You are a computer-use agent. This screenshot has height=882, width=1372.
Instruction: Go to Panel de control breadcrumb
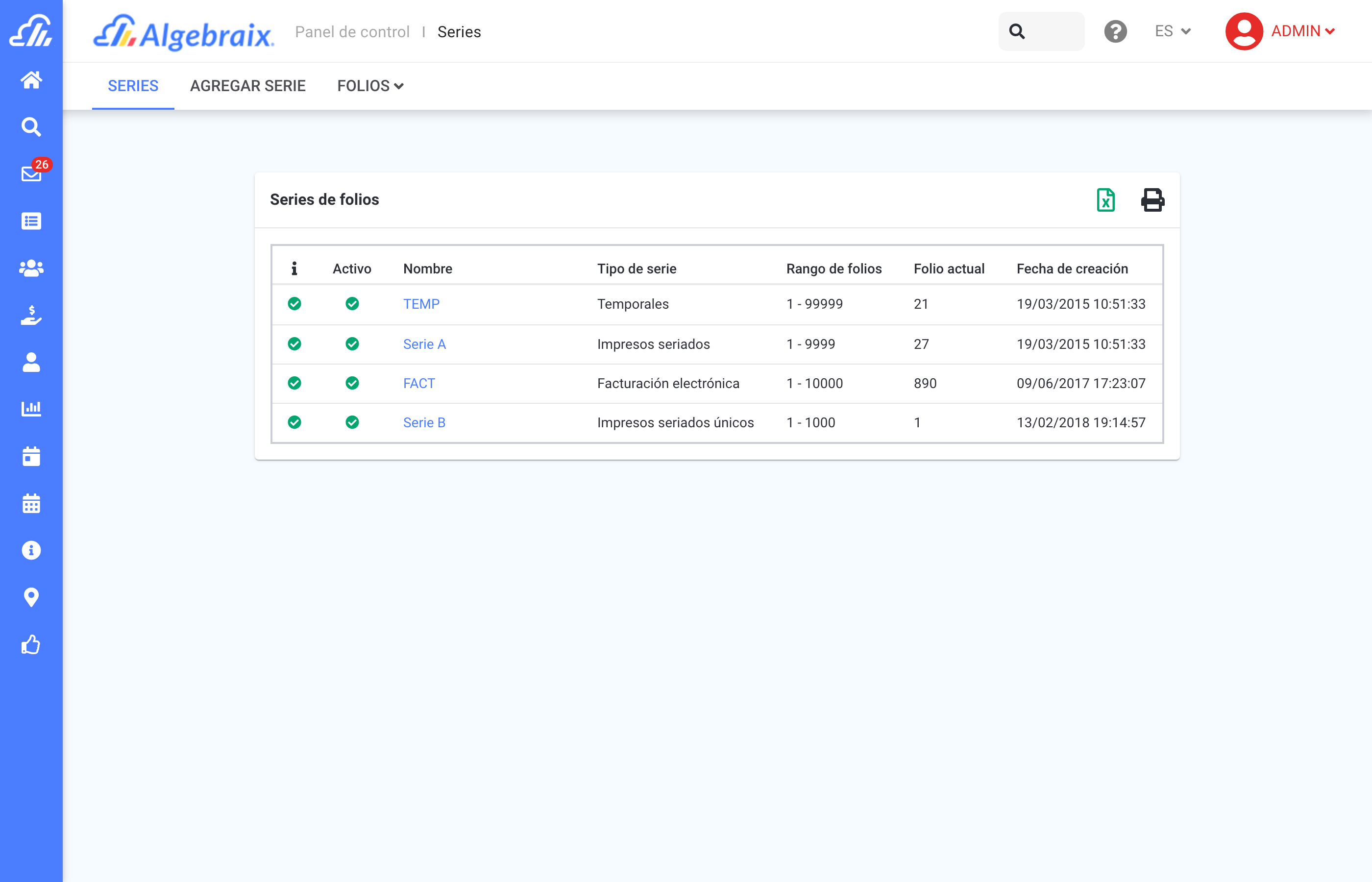click(x=352, y=32)
